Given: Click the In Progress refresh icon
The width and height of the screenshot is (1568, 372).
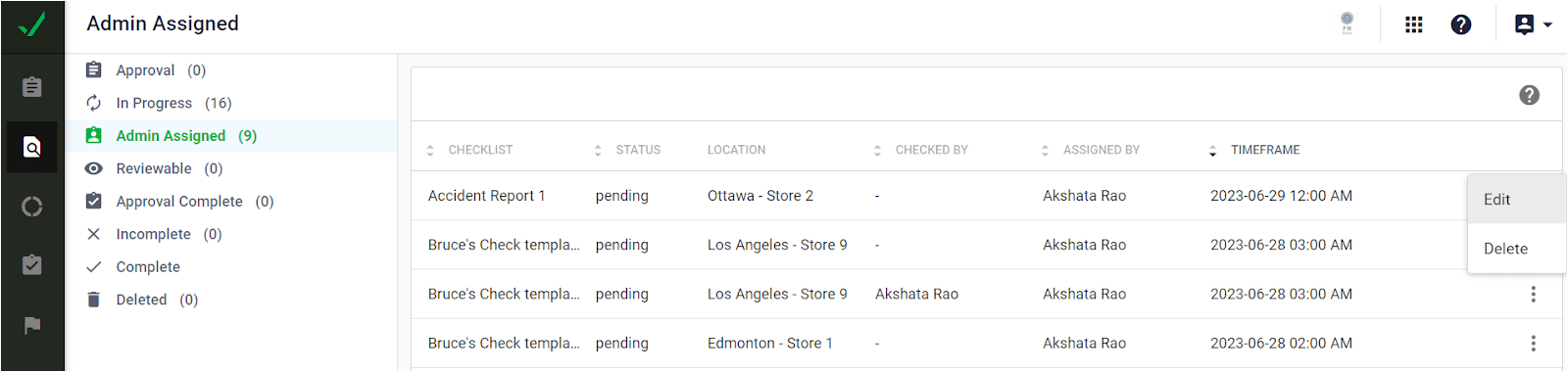Looking at the screenshot, I should coord(94,103).
